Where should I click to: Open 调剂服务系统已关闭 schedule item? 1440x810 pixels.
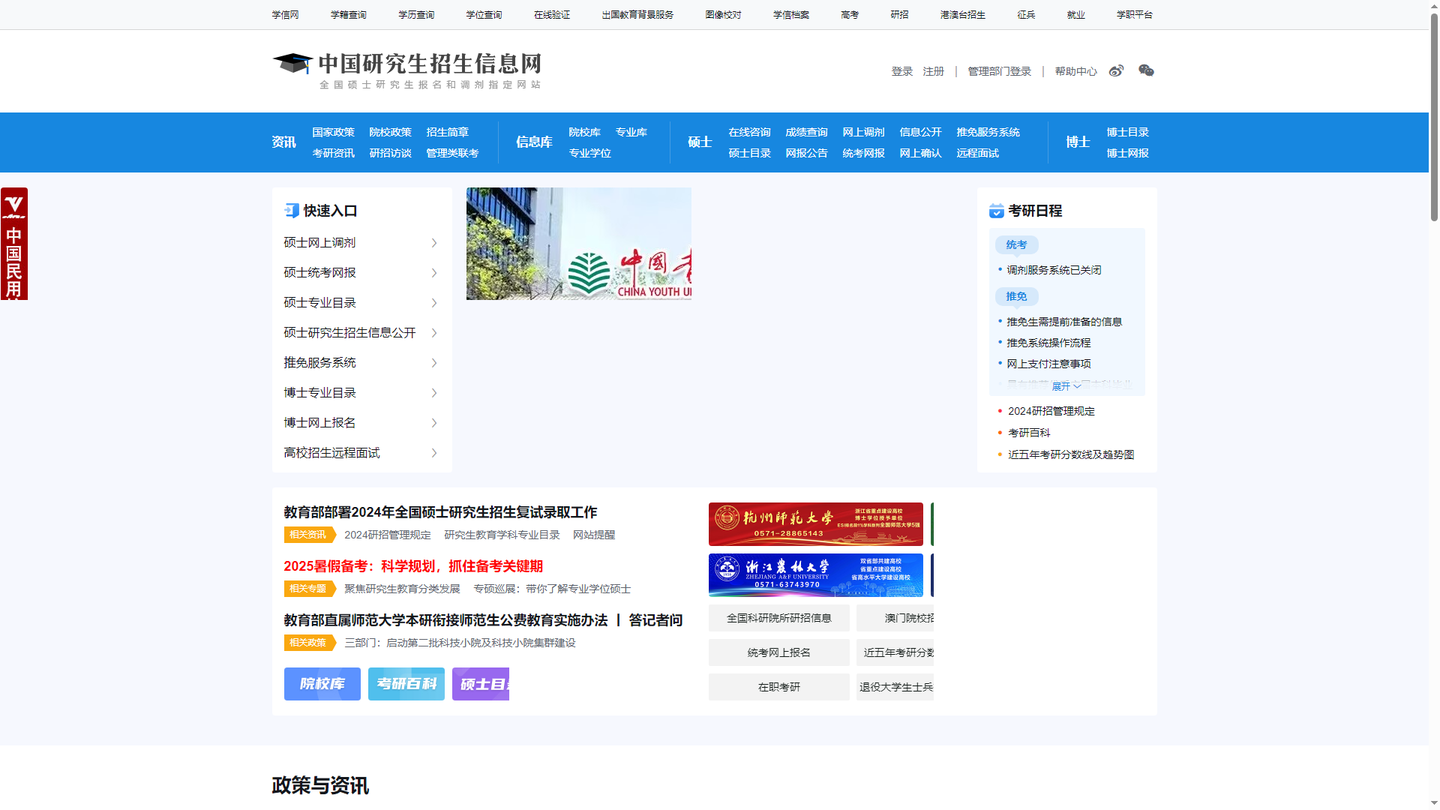(x=1054, y=270)
